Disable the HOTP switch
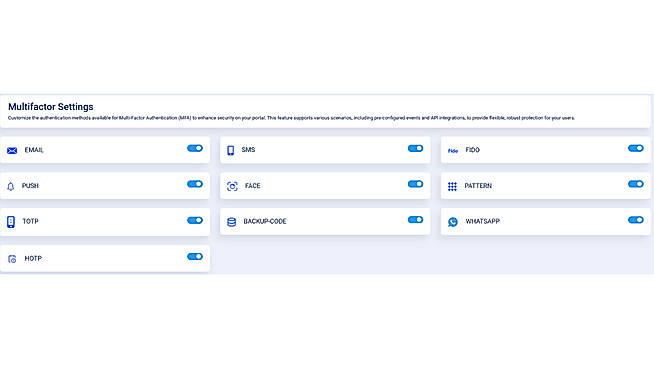Viewport: 654px width, 368px height. click(195, 257)
